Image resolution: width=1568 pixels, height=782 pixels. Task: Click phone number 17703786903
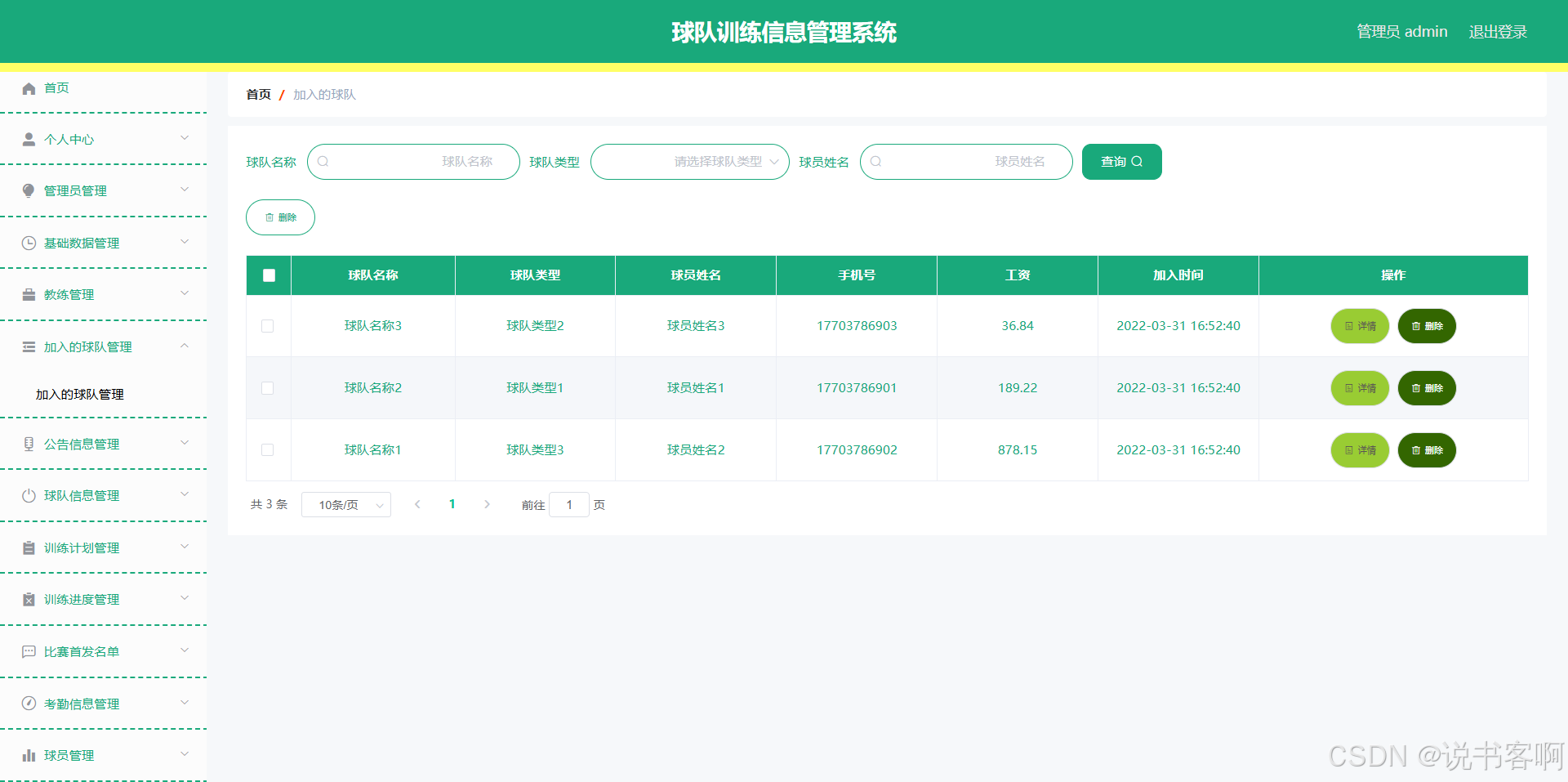click(x=857, y=326)
